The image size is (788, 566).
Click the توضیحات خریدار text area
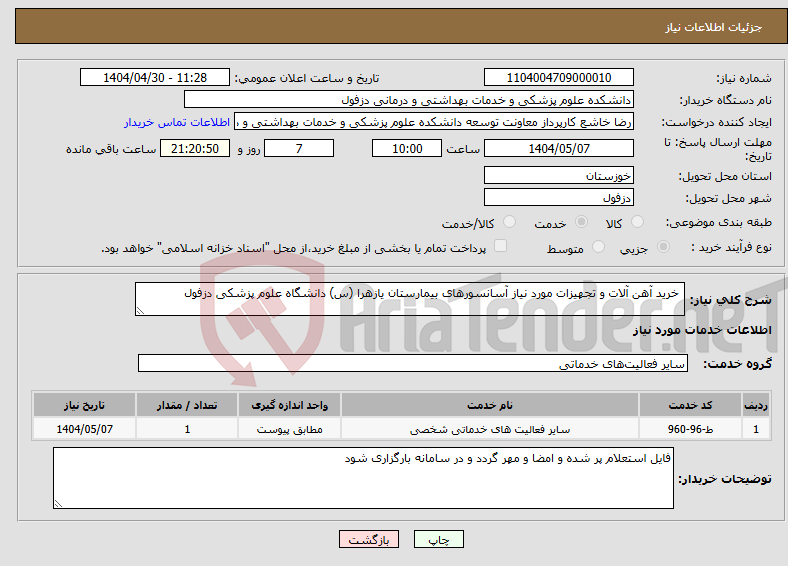[363, 478]
